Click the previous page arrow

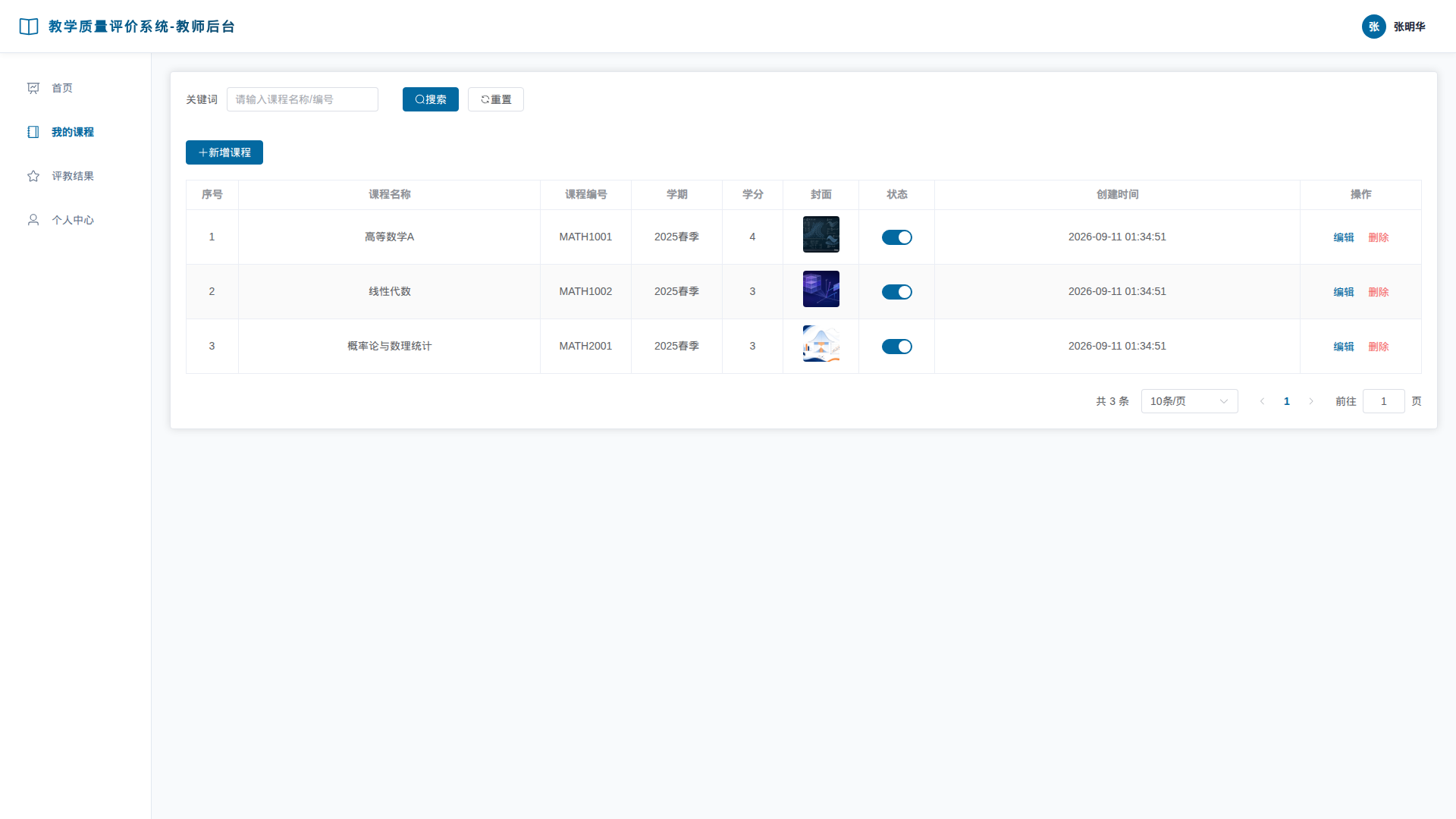pos(1263,401)
